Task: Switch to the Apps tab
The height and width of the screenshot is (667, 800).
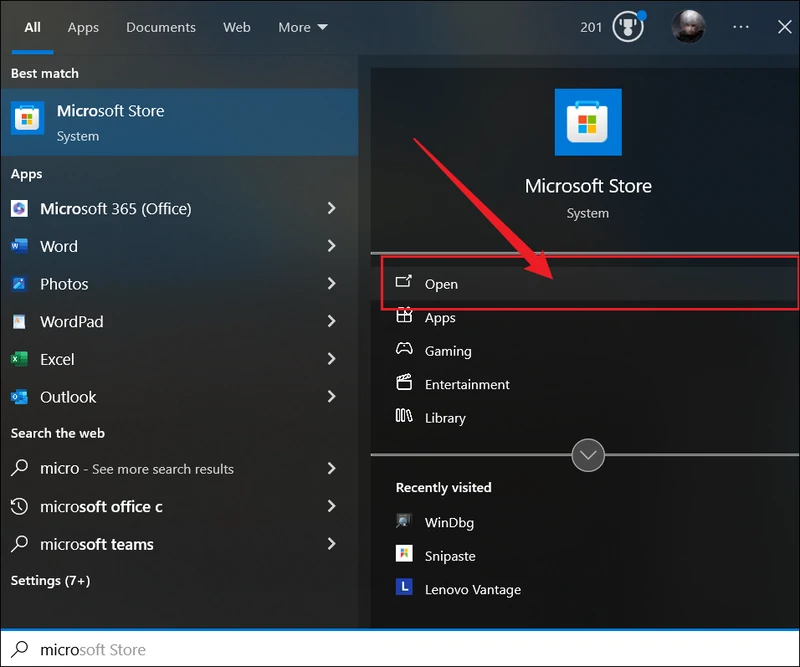Action: (x=83, y=27)
